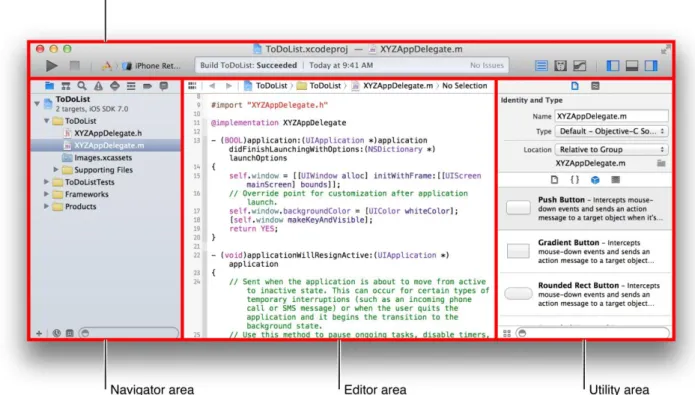Image resolution: width=695 pixels, height=395 pixels.
Task: Show the Find navigator
Action: click(82, 86)
